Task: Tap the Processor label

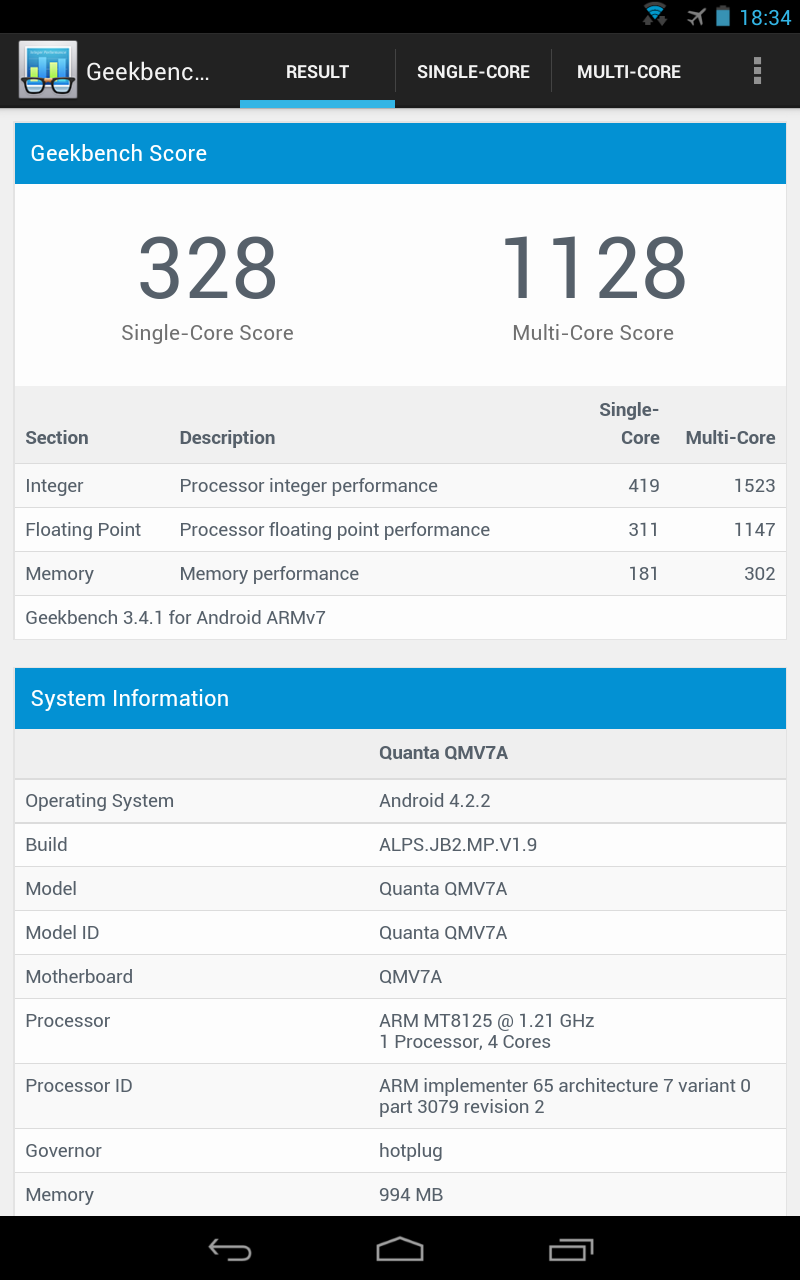Action: point(67,1021)
